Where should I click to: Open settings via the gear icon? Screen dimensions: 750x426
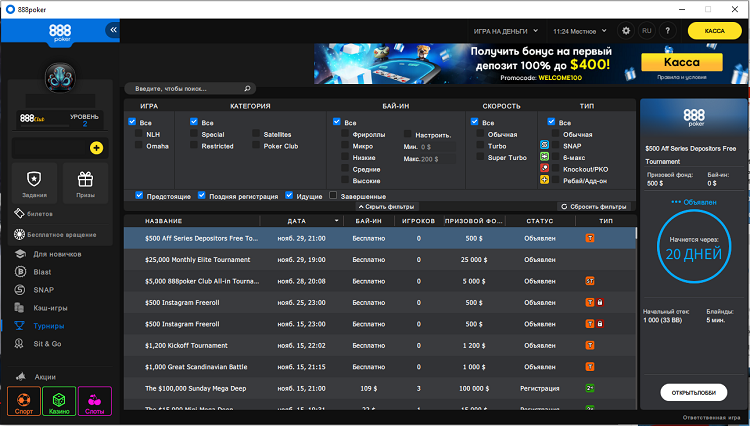coord(626,31)
